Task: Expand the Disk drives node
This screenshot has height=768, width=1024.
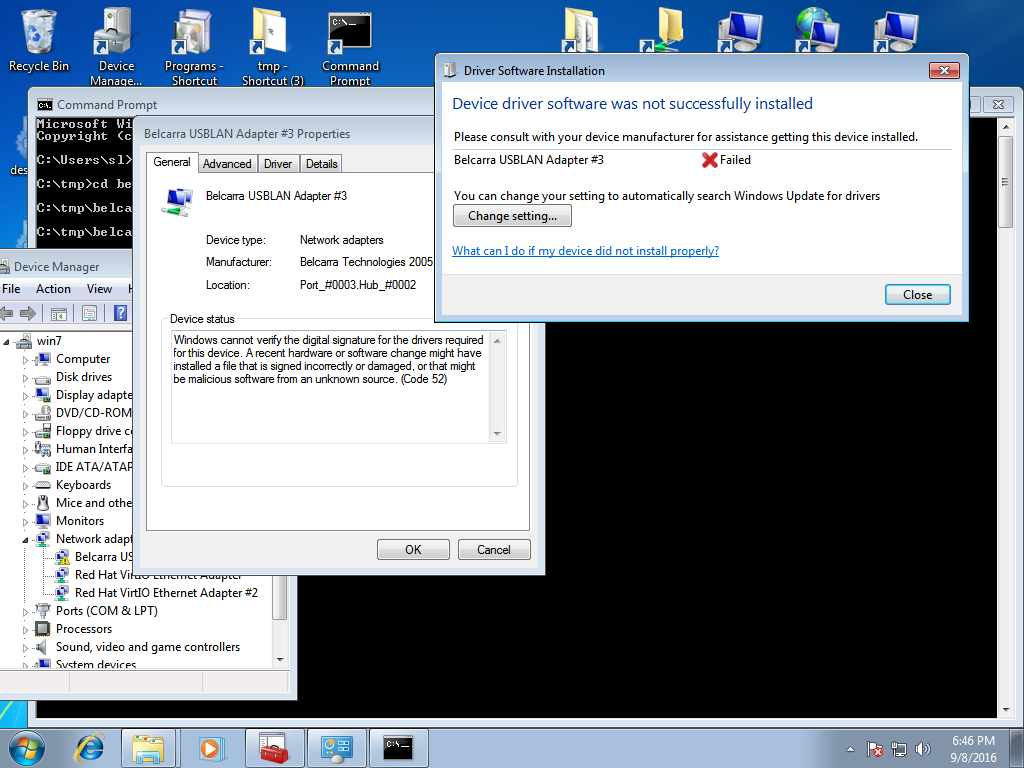Action: (25, 378)
